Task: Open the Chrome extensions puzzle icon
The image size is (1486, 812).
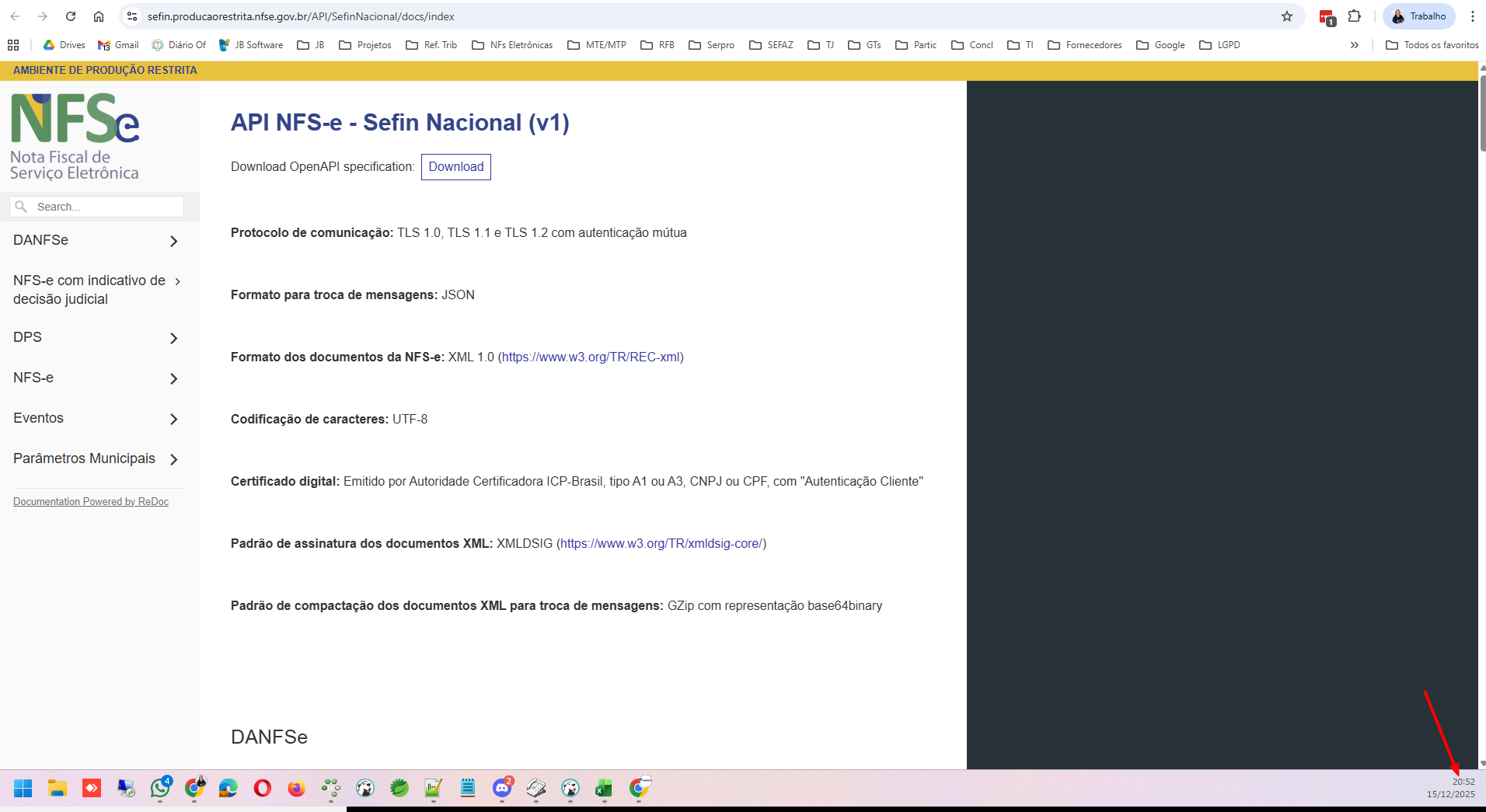Action: coord(1355,16)
